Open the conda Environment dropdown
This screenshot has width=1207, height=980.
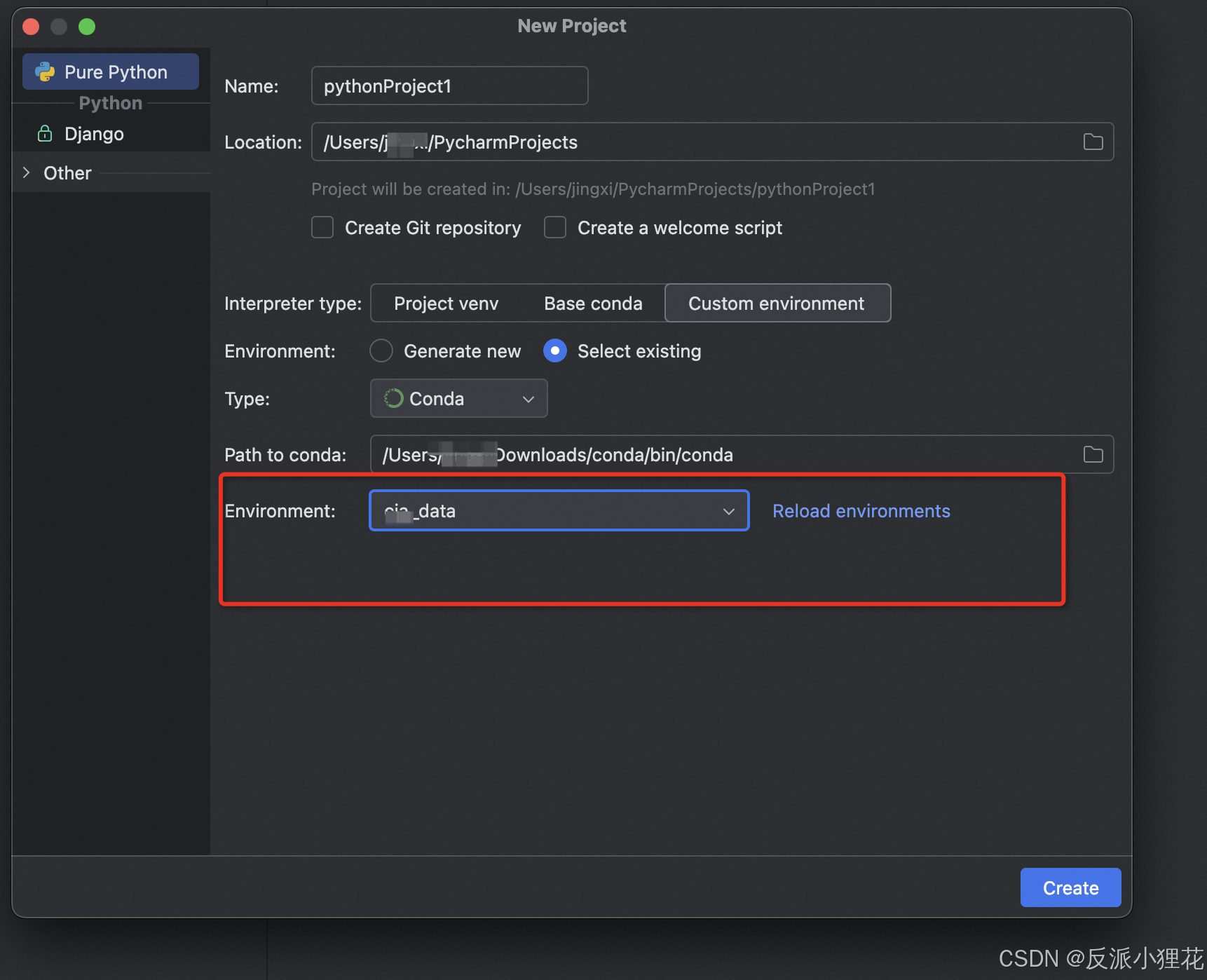coord(559,510)
